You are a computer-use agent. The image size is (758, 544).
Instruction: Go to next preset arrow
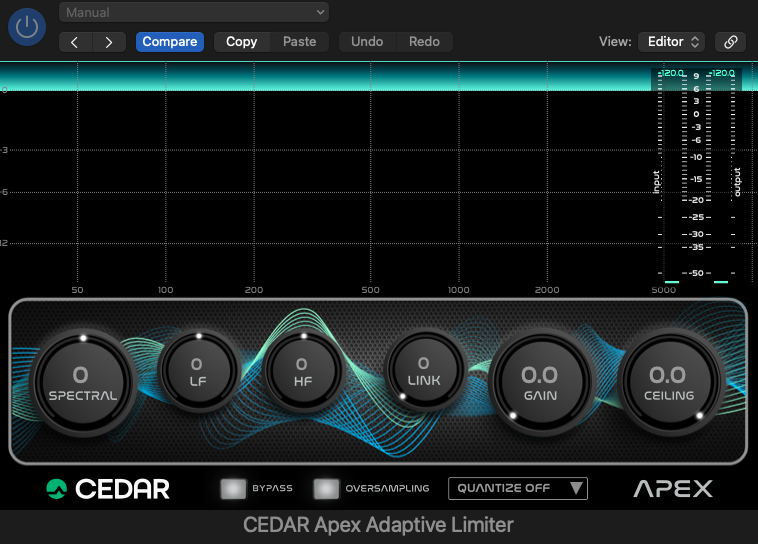coord(109,42)
